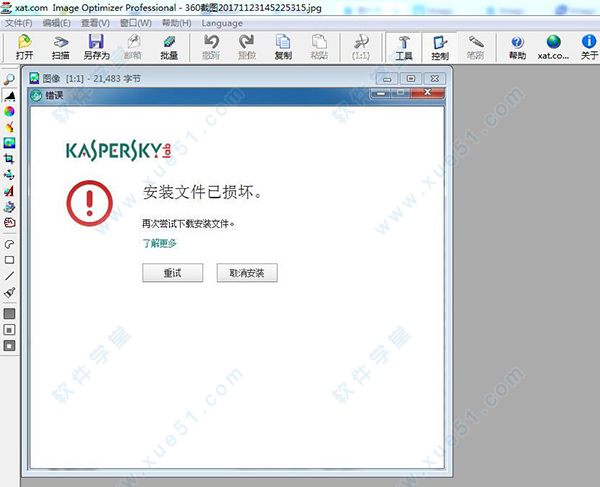Select the hand compress tool in sidebar

9,223
